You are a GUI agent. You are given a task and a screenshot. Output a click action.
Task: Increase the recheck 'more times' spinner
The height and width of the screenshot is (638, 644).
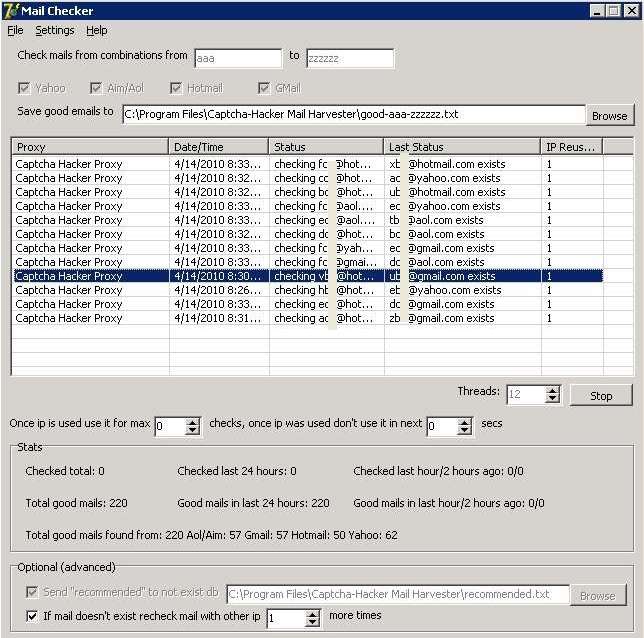[313, 613]
